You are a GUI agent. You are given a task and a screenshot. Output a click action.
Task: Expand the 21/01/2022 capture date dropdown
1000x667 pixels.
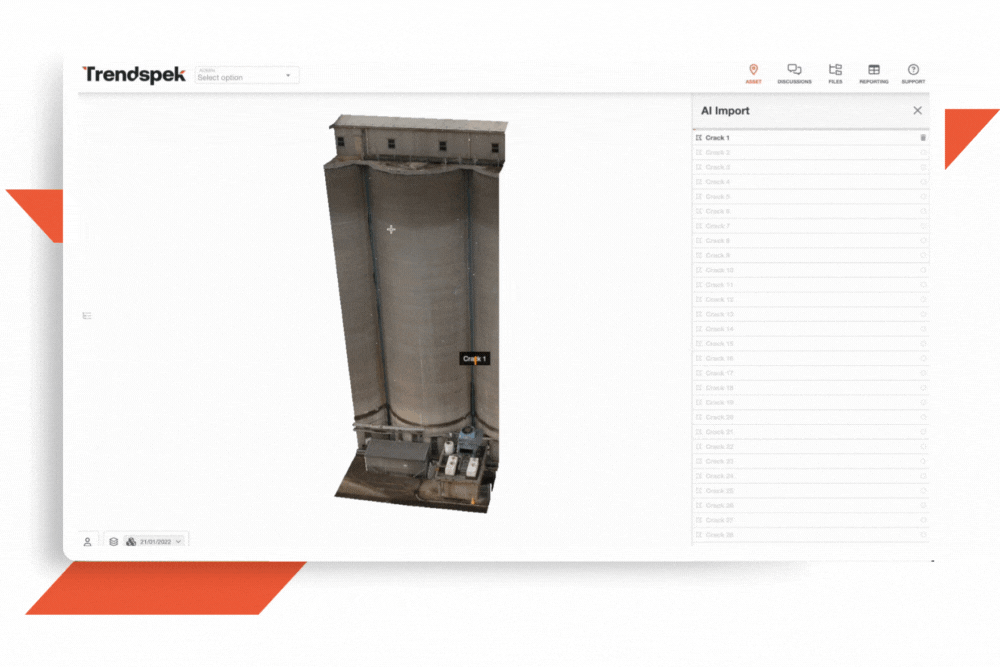(155, 541)
